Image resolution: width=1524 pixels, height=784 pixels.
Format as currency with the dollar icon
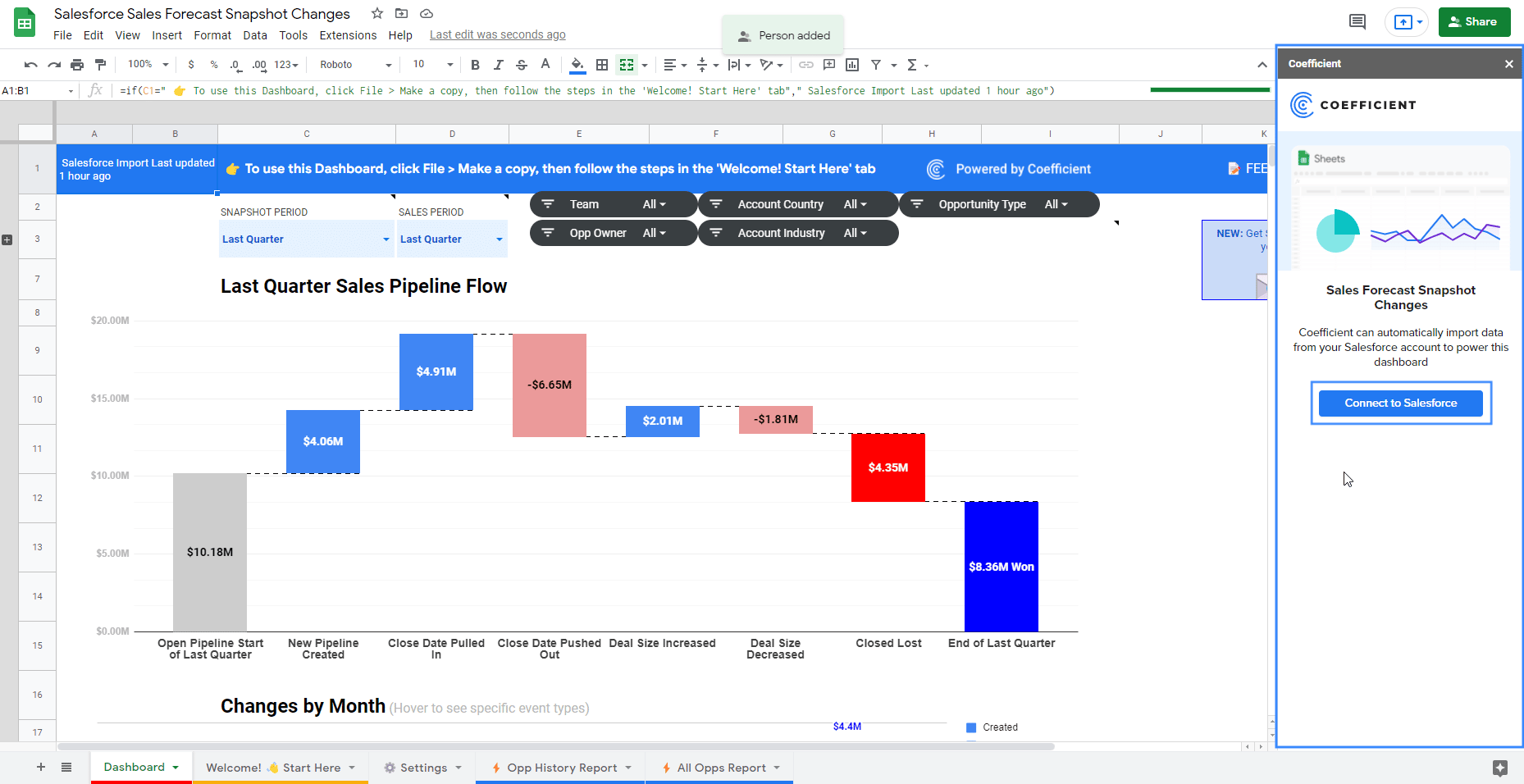point(191,65)
